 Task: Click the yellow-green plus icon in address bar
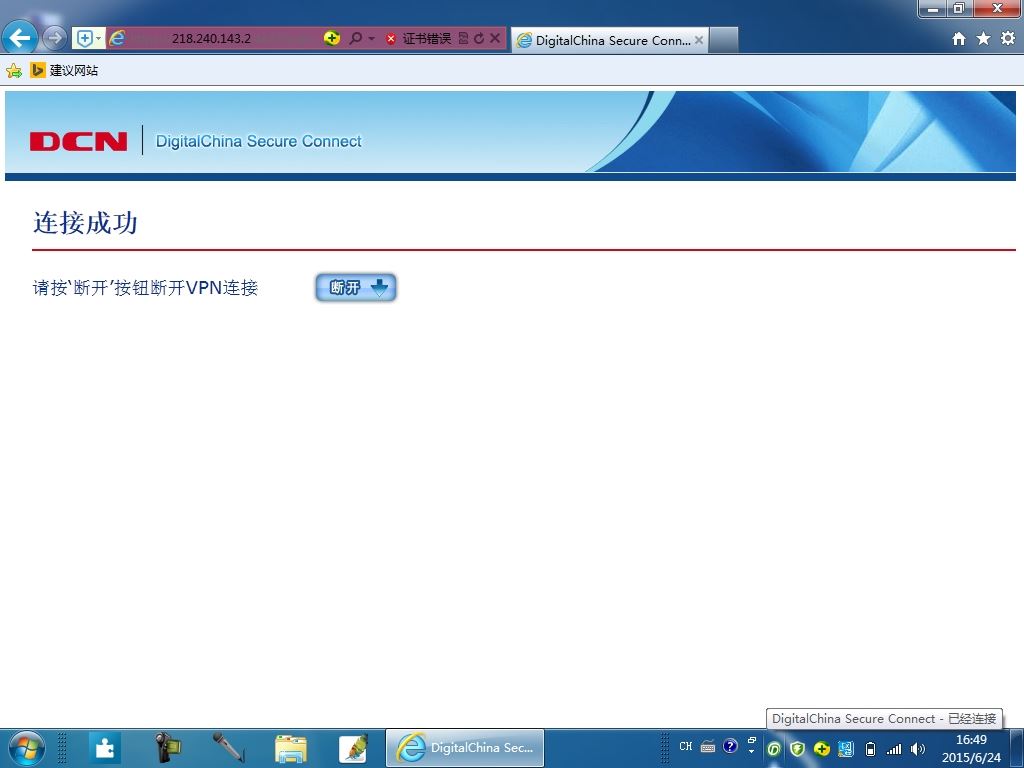(x=332, y=39)
